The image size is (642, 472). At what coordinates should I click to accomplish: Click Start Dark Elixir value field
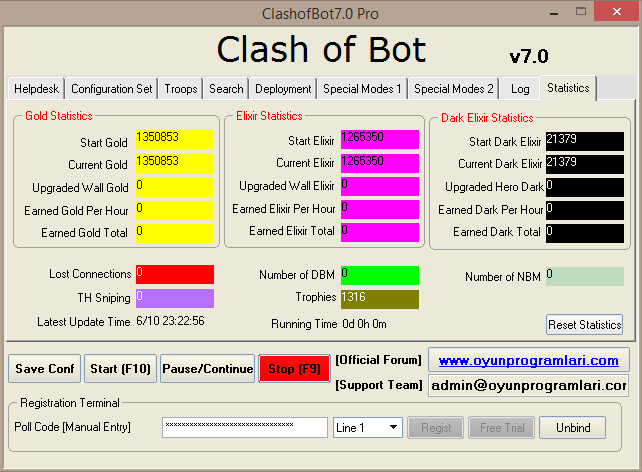pyautogui.click(x=585, y=141)
